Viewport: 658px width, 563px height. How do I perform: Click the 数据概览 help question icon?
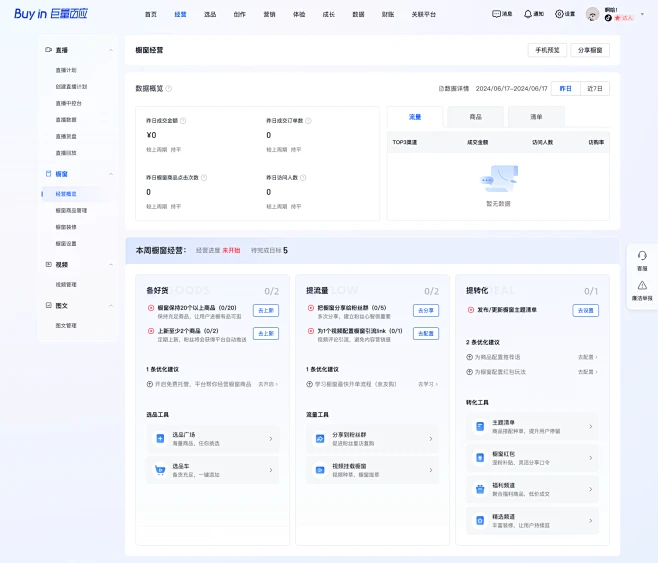[169, 89]
